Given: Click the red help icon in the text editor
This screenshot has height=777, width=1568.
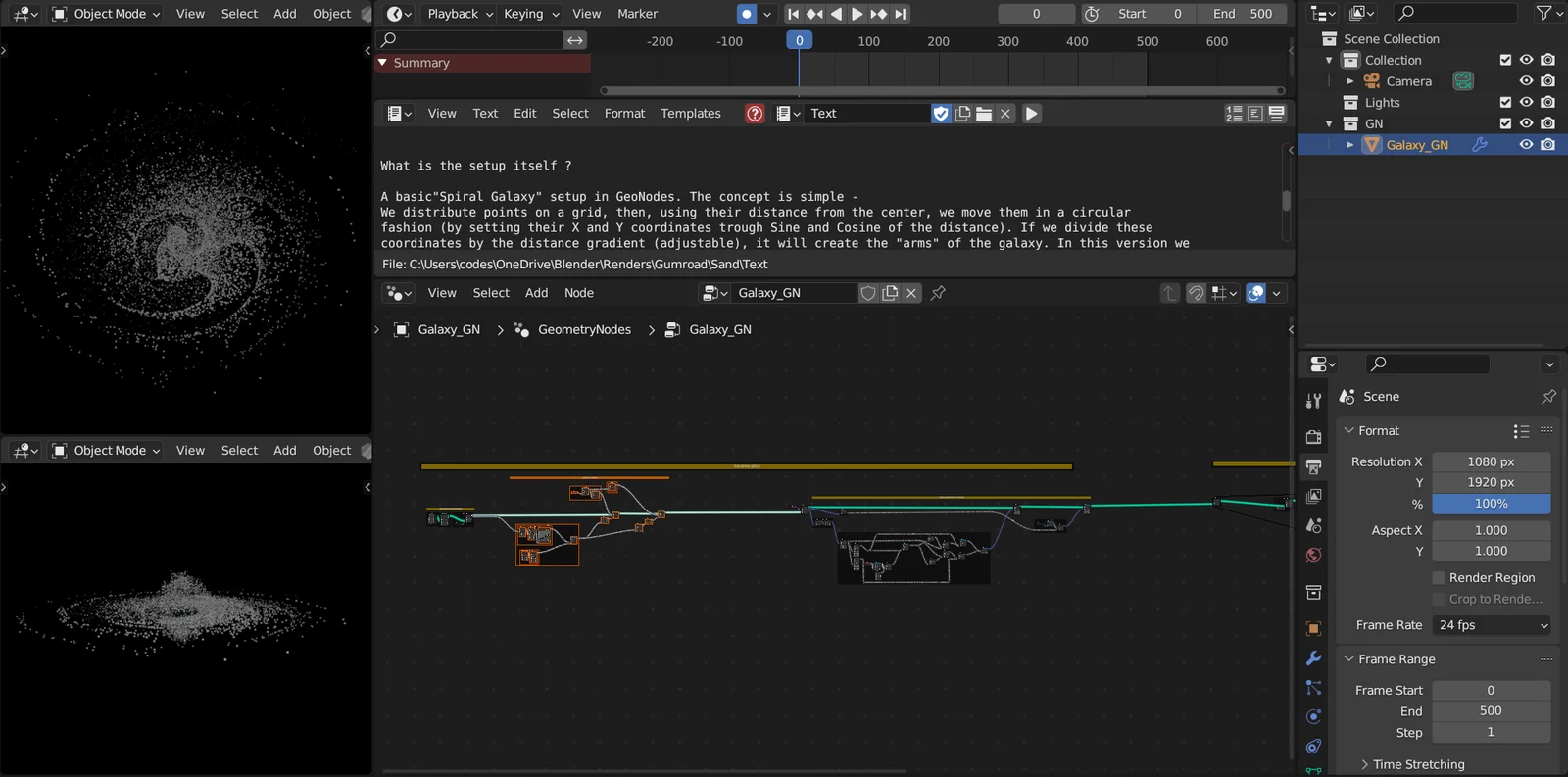Looking at the screenshot, I should 755,114.
